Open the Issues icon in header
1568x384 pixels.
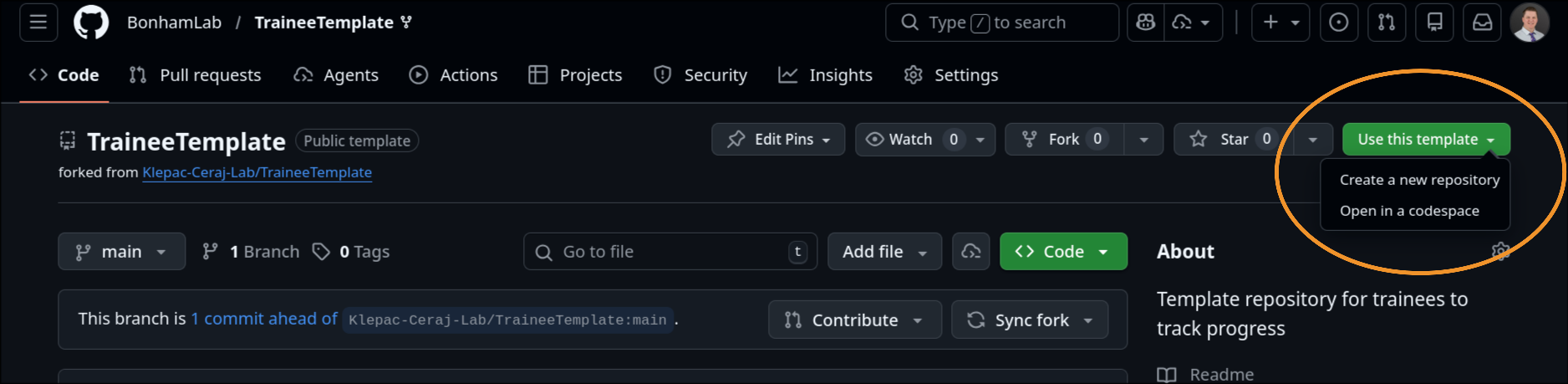click(x=1338, y=23)
